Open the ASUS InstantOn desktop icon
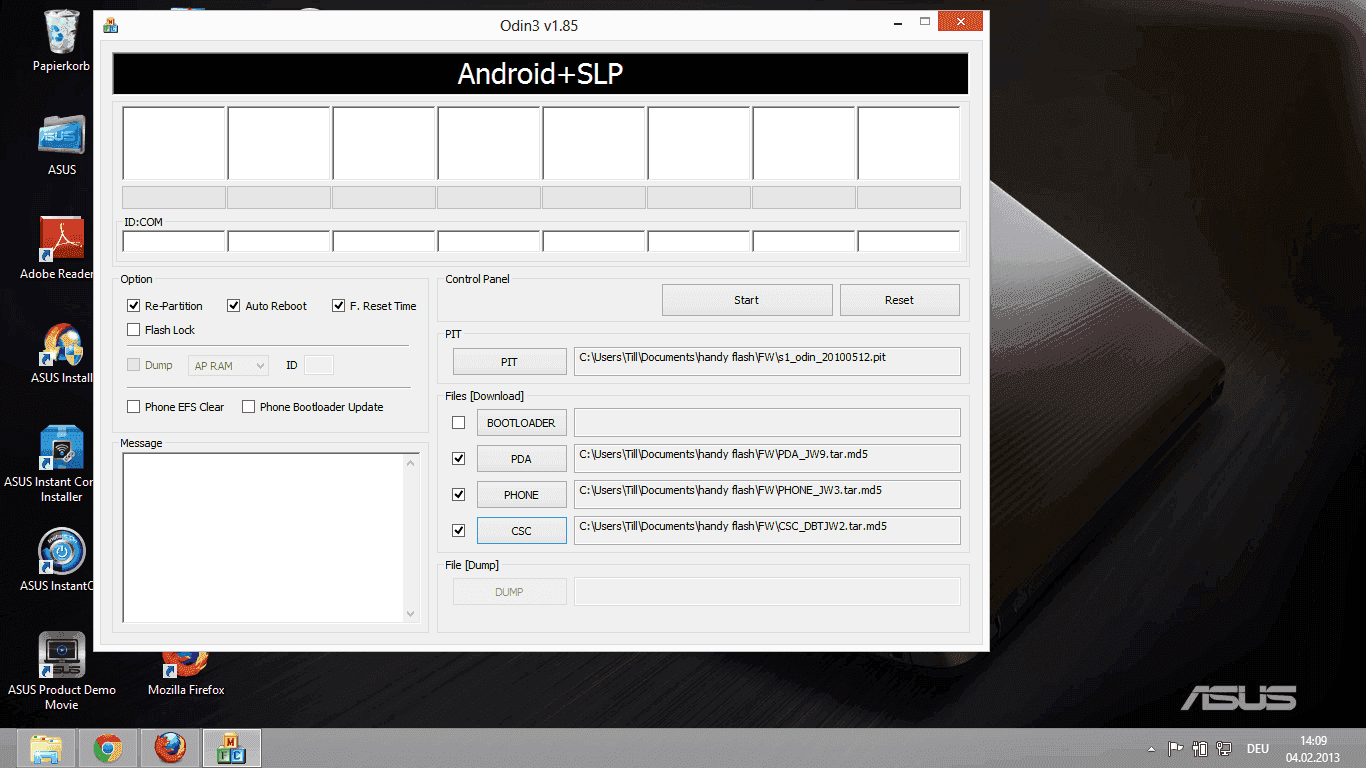1366x768 pixels. 57,560
